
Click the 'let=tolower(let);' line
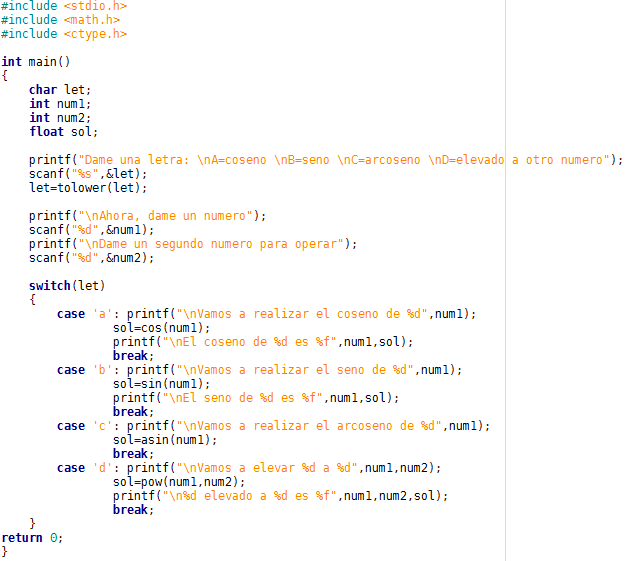pos(88,188)
